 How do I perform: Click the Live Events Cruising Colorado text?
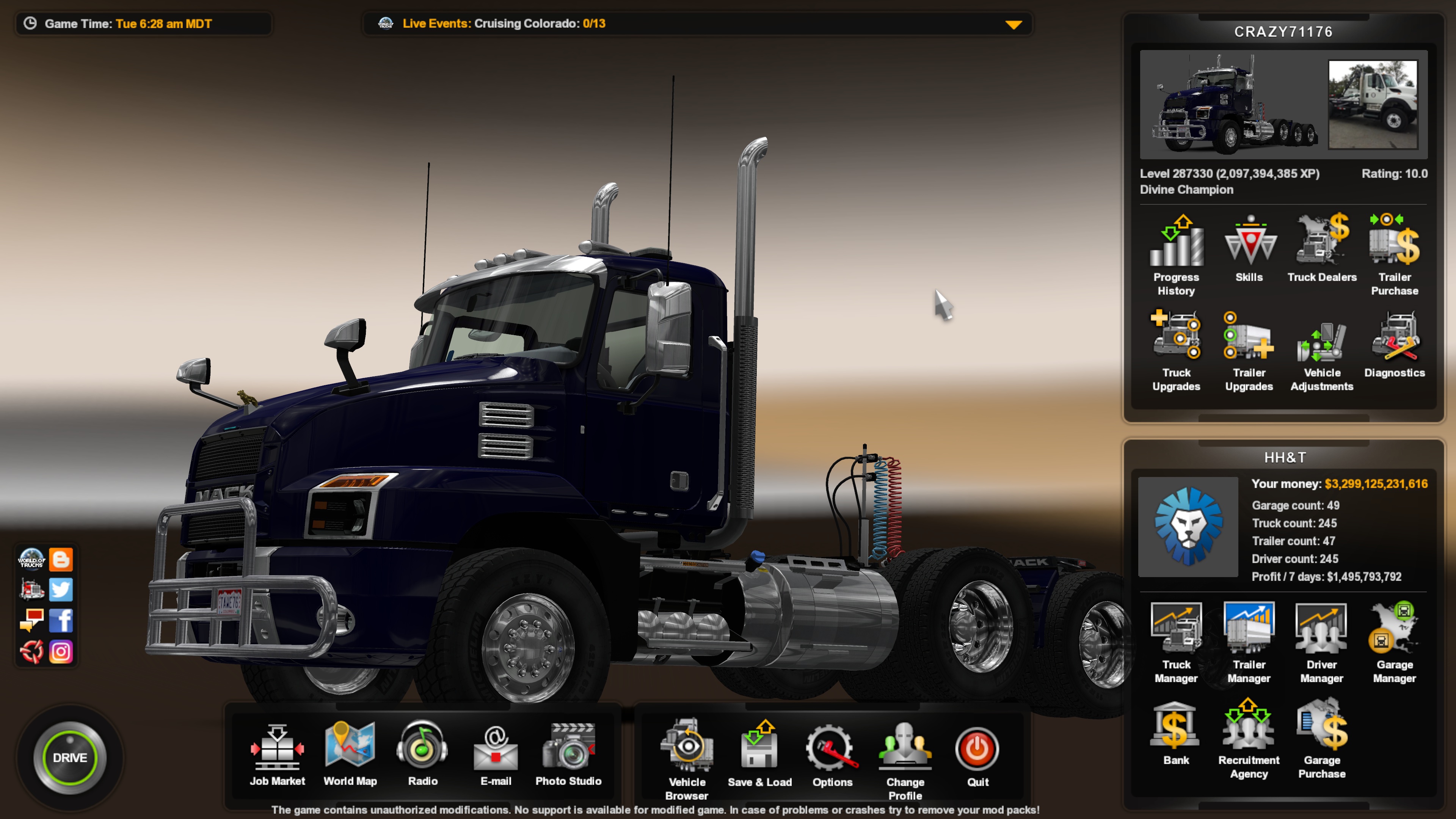click(x=504, y=24)
